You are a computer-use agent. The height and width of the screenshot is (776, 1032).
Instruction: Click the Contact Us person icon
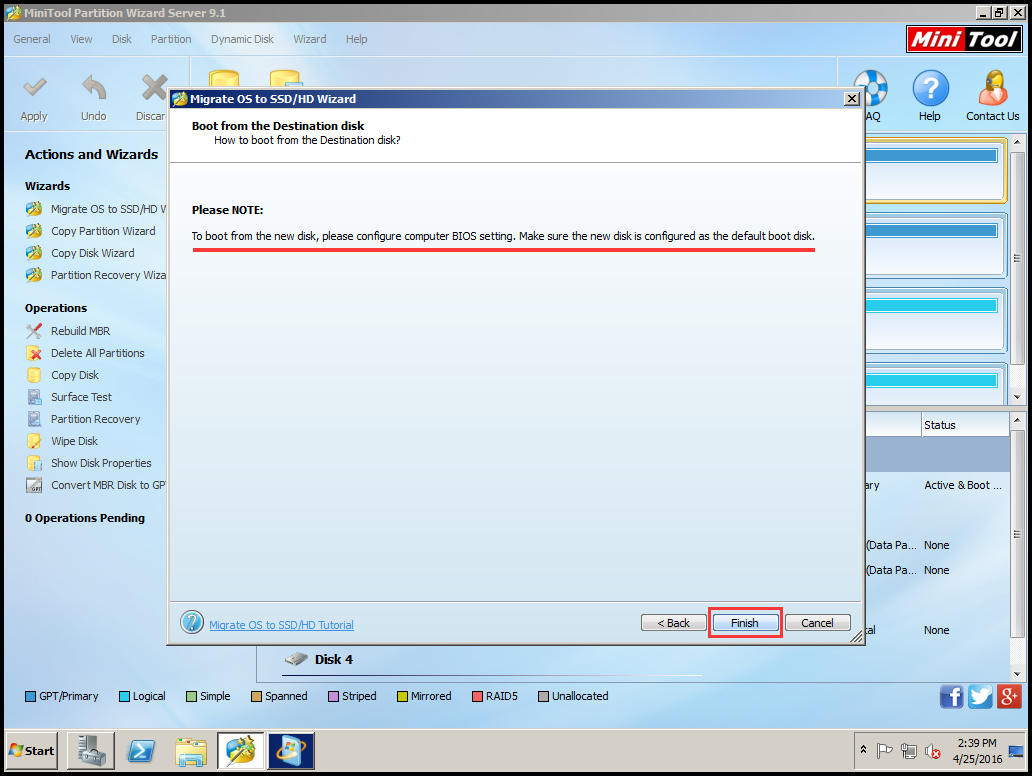(x=993, y=88)
